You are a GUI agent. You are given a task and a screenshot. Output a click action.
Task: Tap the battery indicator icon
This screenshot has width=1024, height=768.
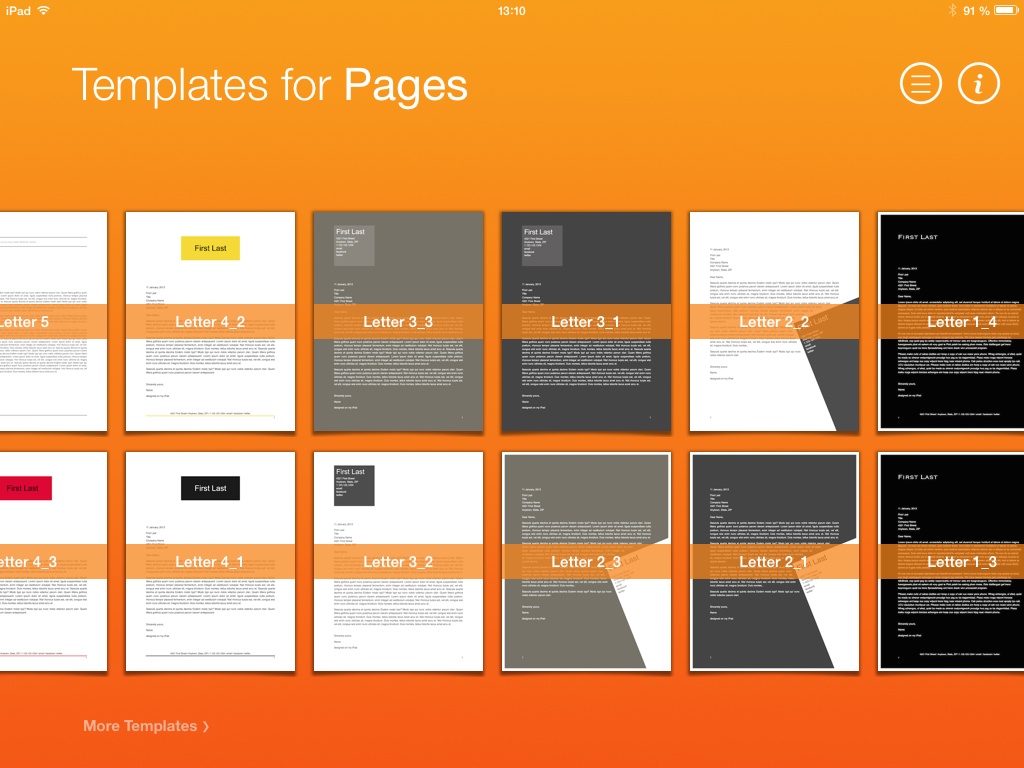[x=1005, y=10]
